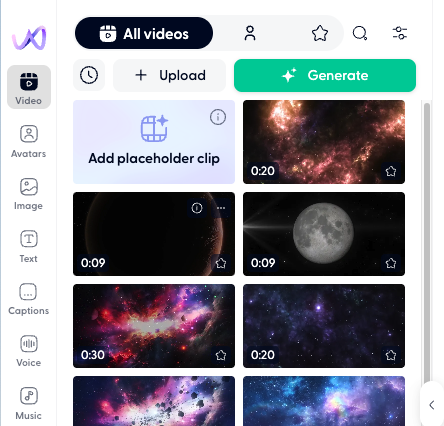The height and width of the screenshot is (426, 444).
Task: Click the app logo at top
Action: pyautogui.click(x=29, y=38)
